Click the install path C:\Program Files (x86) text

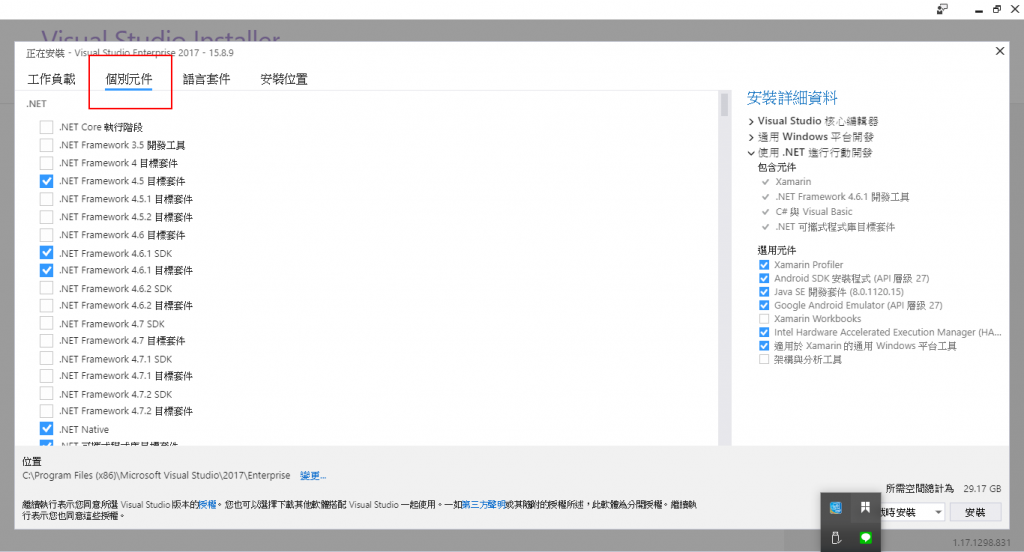pos(156,476)
